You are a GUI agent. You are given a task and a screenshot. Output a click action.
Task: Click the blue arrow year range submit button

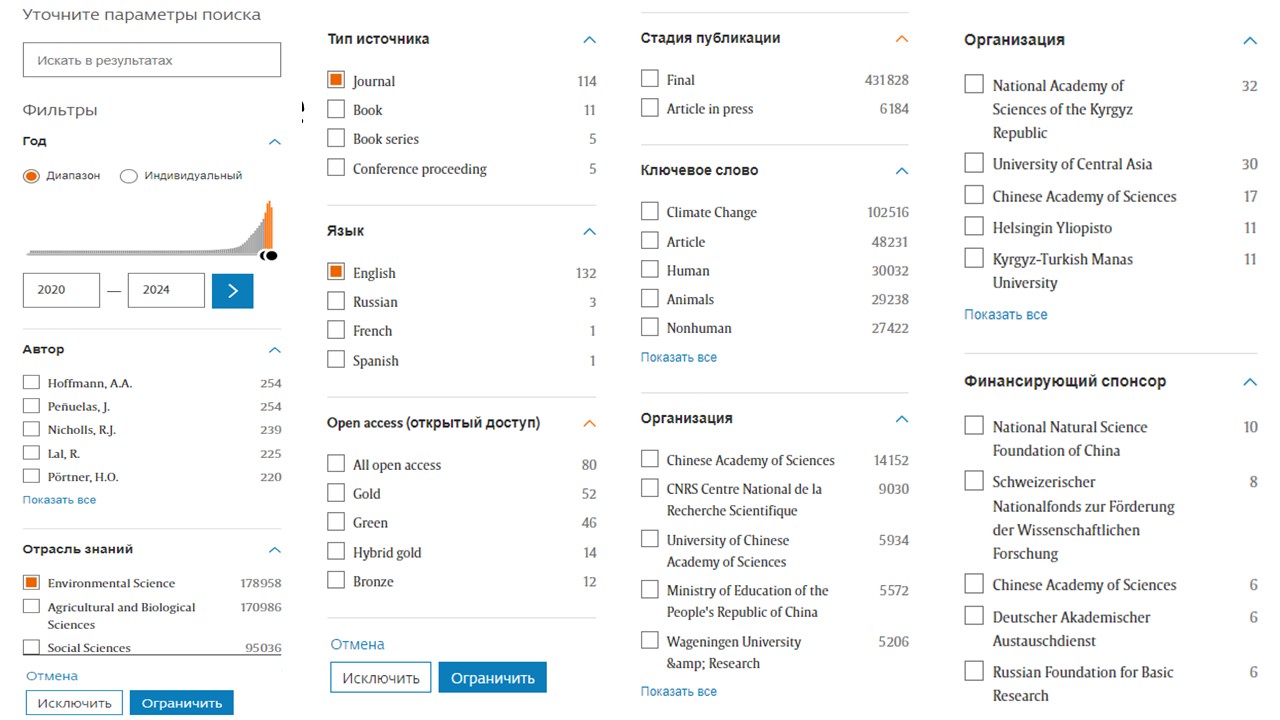tap(232, 290)
